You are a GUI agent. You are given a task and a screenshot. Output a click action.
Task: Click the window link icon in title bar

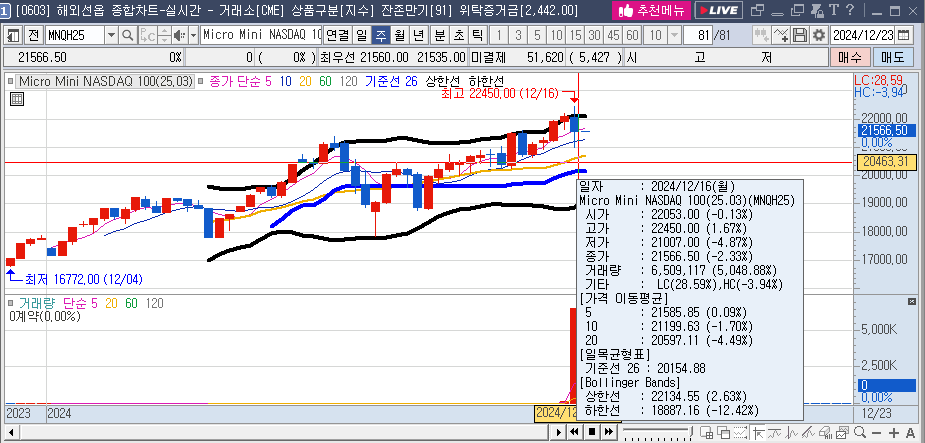pyautogui.click(x=757, y=10)
